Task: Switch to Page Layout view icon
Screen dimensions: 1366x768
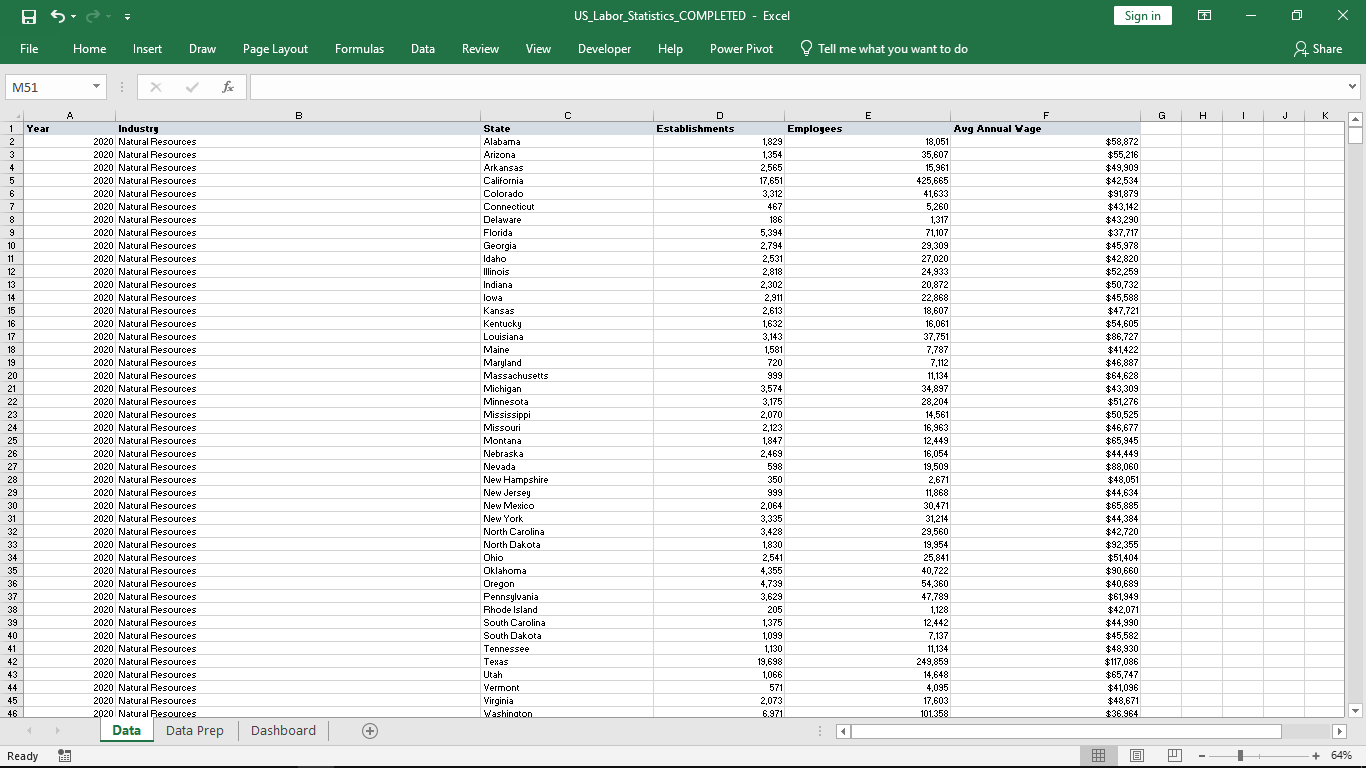Action: click(1137, 756)
